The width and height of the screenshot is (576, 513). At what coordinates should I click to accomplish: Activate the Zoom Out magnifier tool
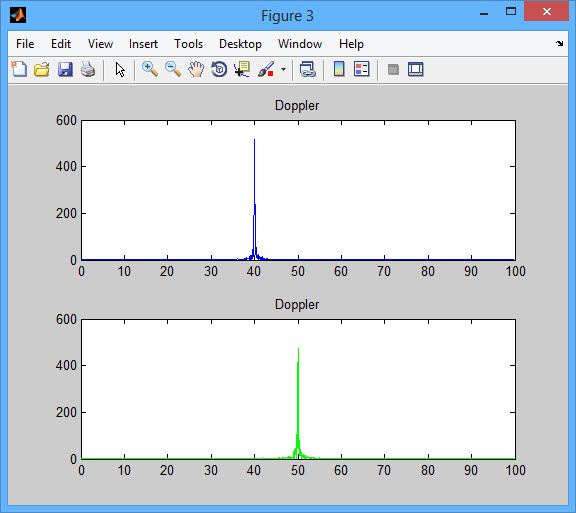click(x=173, y=69)
